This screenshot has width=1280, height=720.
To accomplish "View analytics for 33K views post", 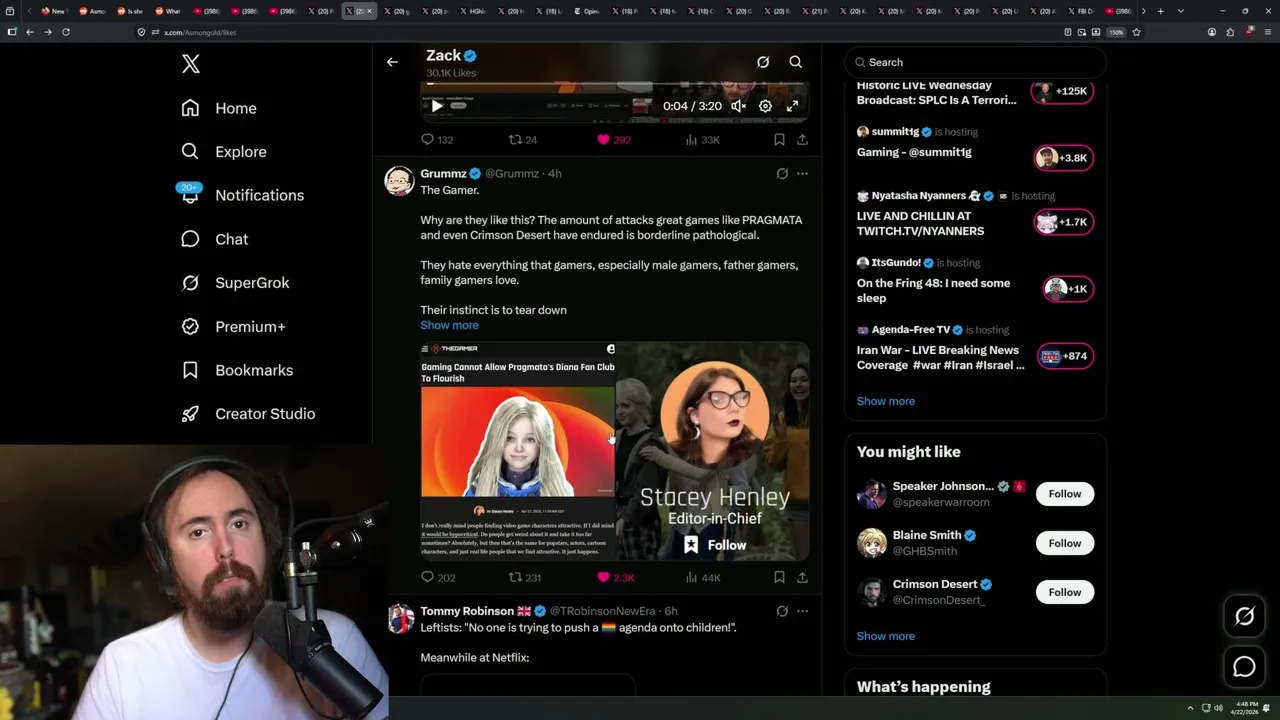I will (x=702, y=140).
